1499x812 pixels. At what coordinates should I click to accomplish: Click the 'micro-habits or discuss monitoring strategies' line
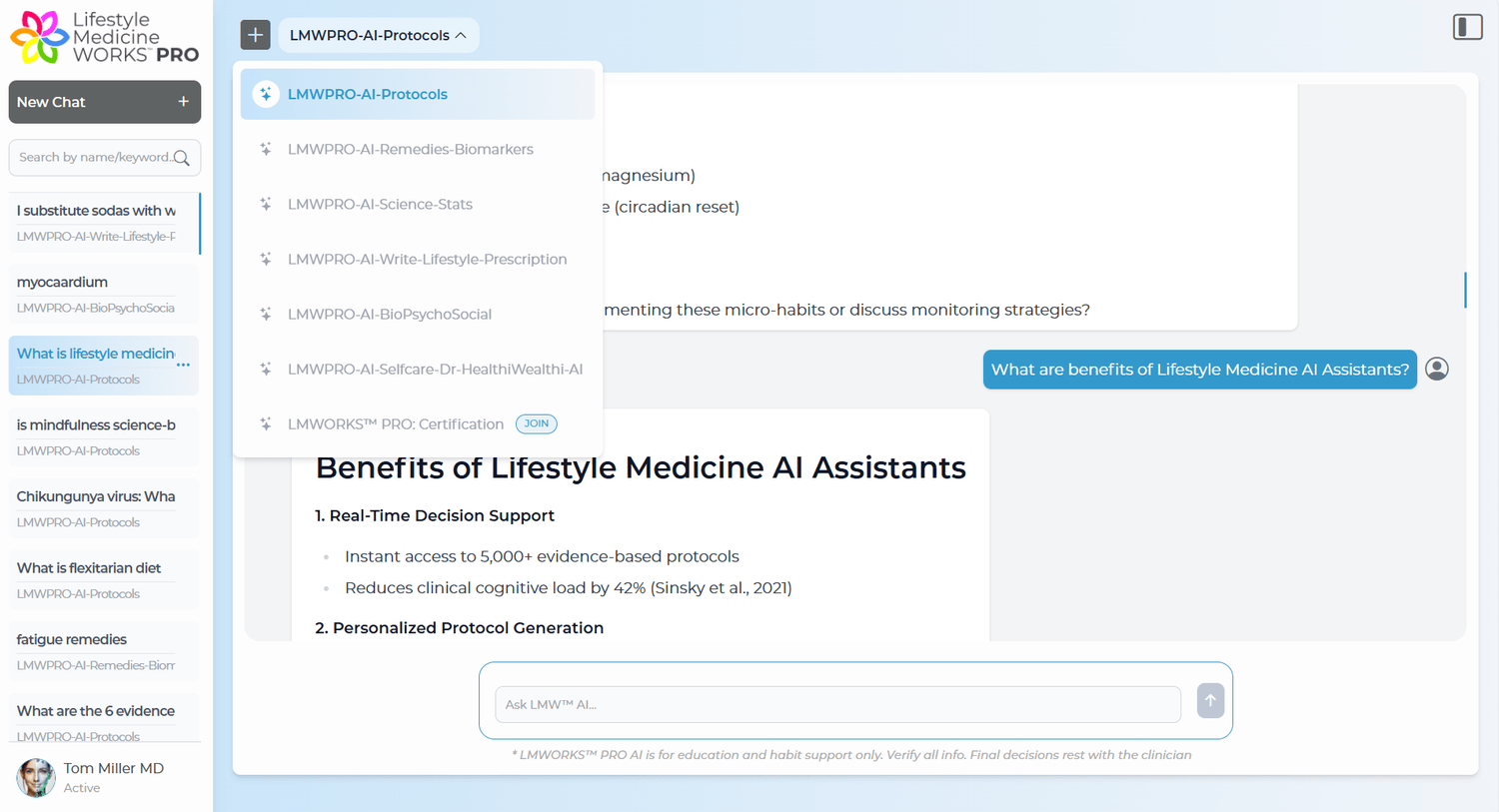point(846,310)
